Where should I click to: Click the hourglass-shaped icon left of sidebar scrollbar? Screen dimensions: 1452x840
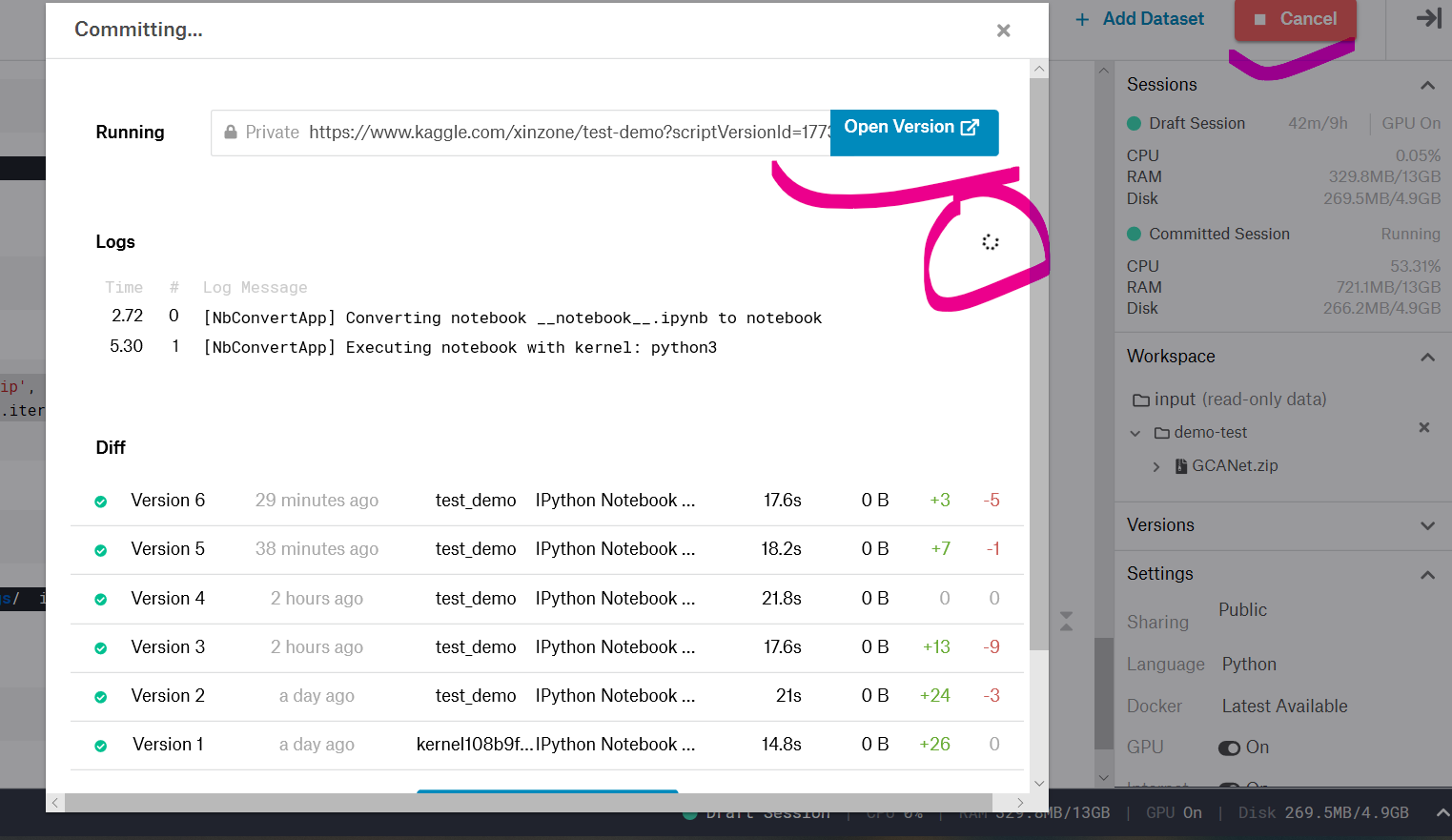(x=1066, y=622)
